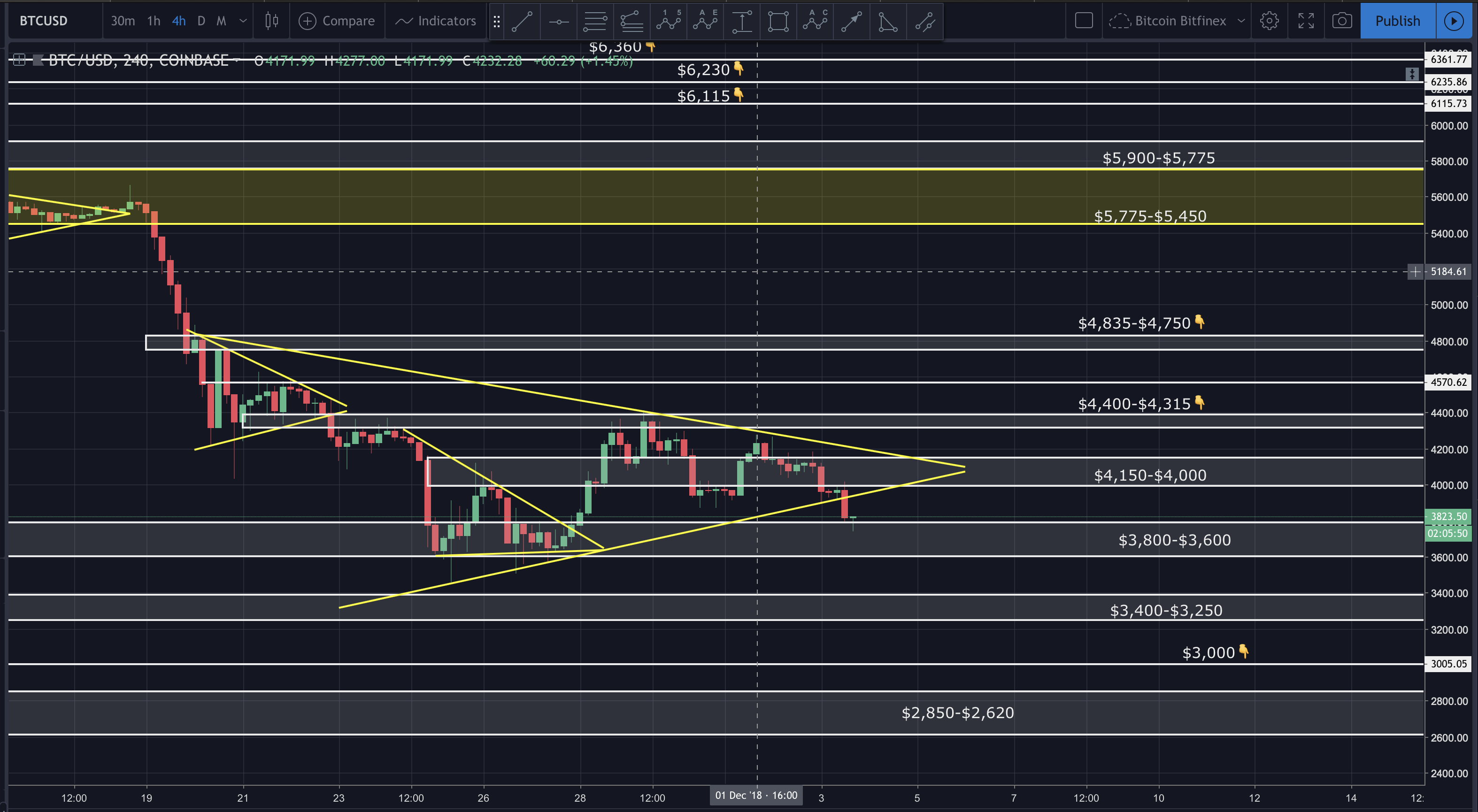Screen dimensions: 1478x812
Task: Select the Horizontal Line tool
Action: 558,21
